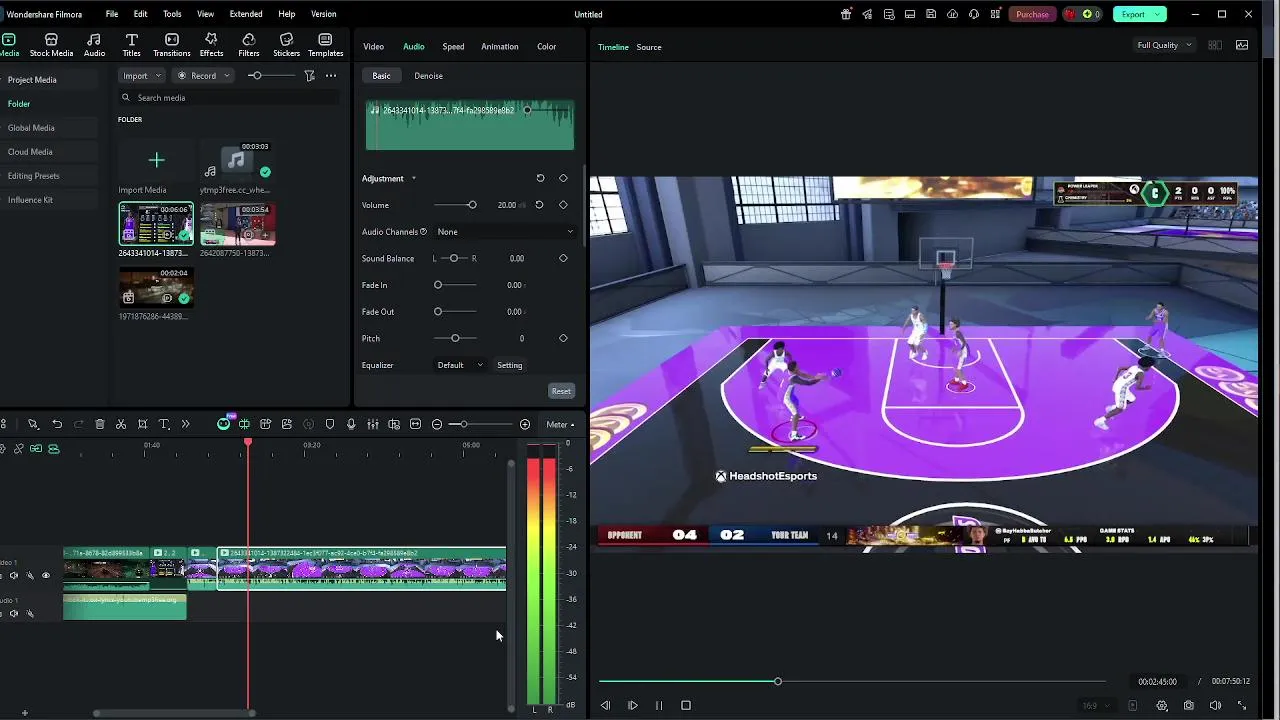1280x720 pixels.
Task: Select the text tool in timeline toolbar
Action: [164, 424]
